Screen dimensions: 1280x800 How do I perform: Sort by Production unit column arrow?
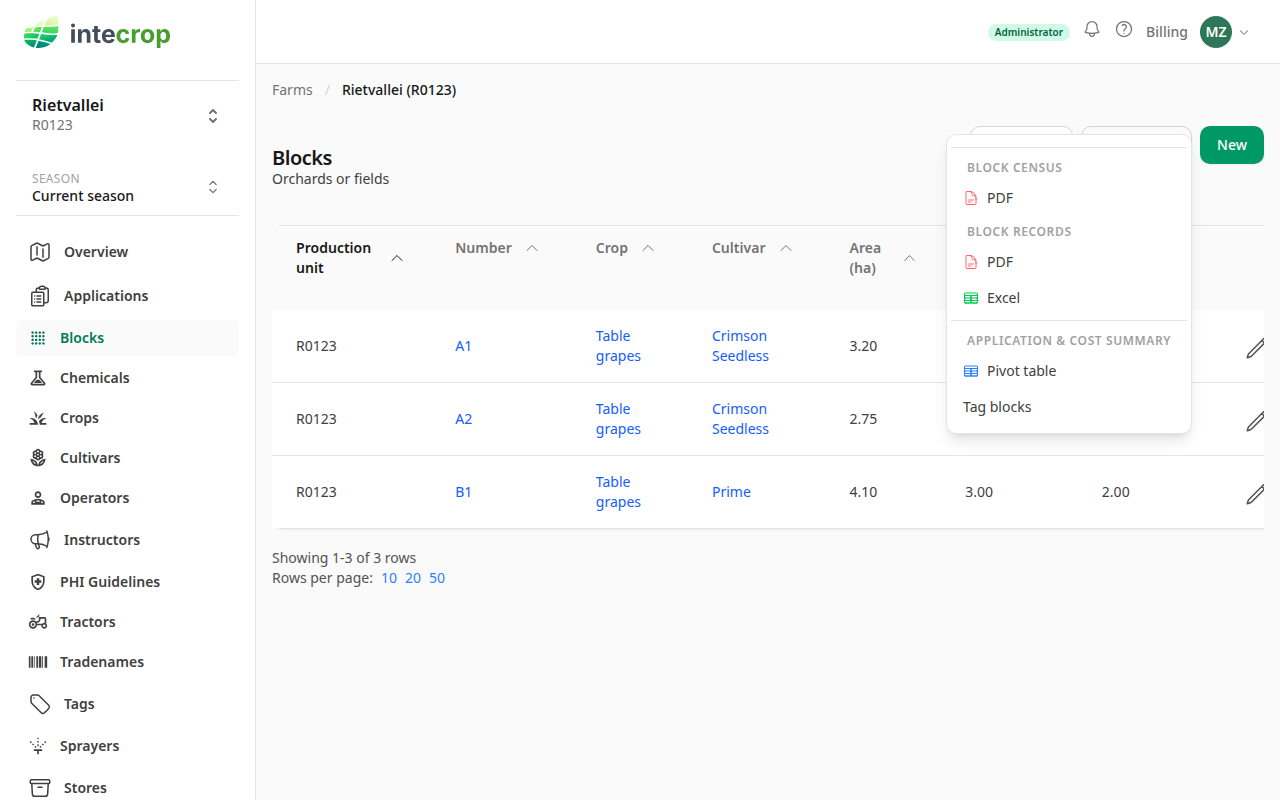pyautogui.click(x=397, y=258)
